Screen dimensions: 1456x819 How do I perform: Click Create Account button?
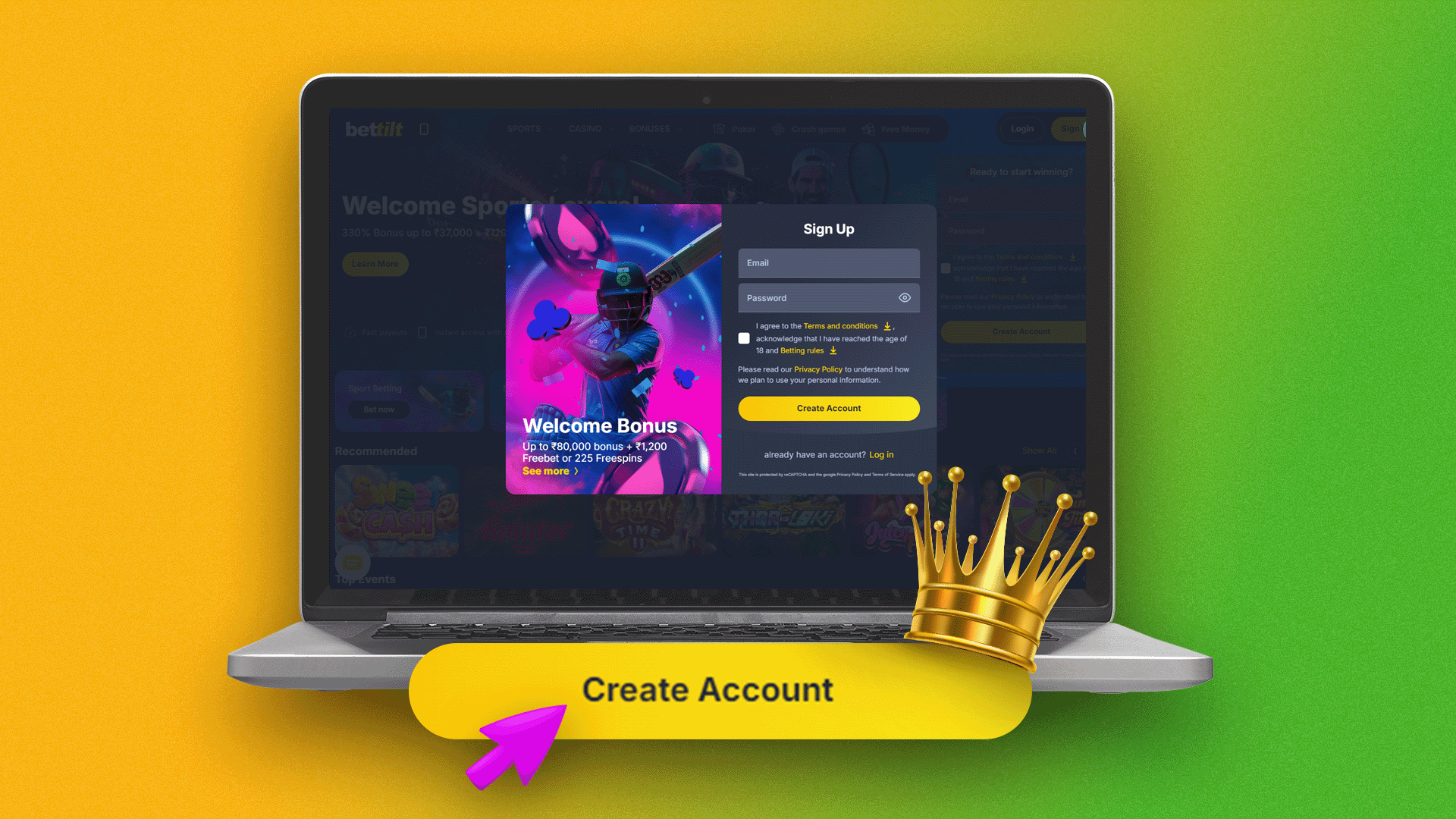click(x=828, y=407)
